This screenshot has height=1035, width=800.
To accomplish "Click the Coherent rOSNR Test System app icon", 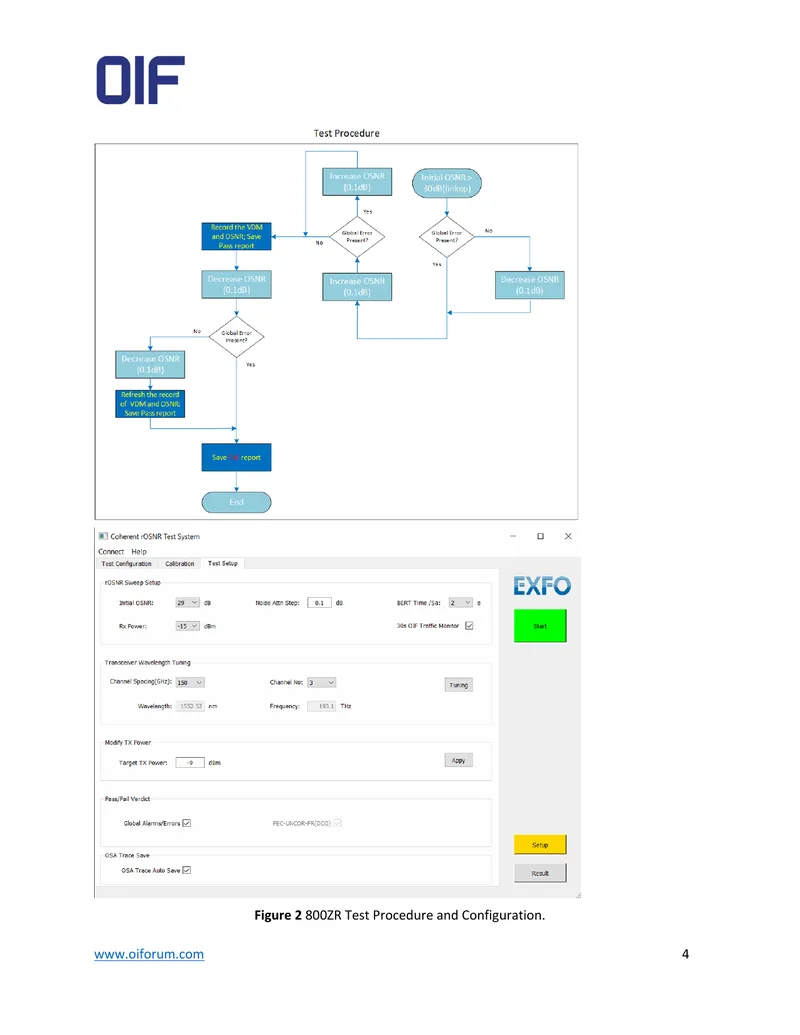I will coord(103,536).
